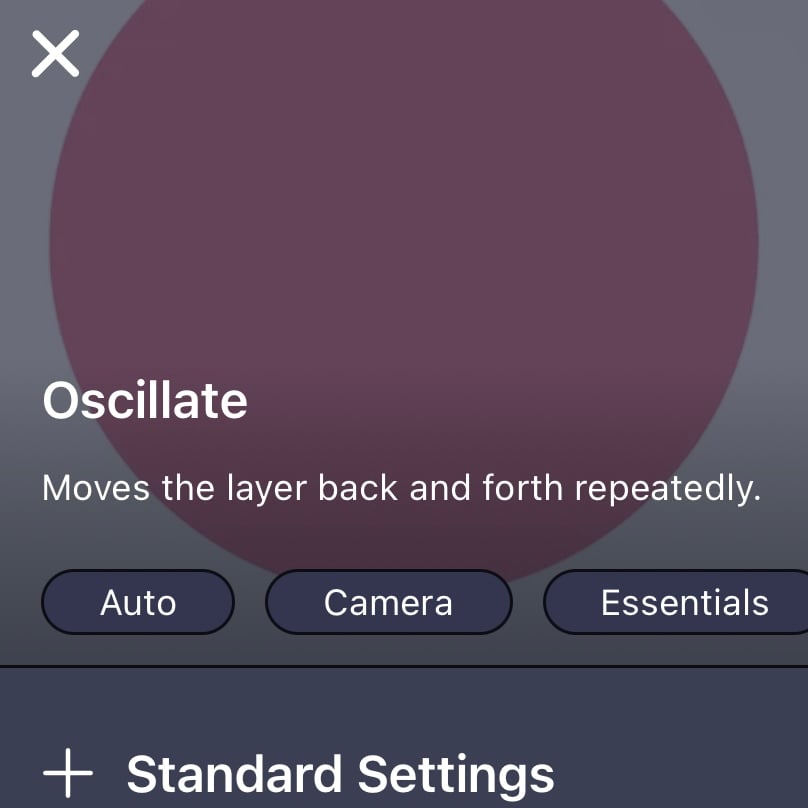Viewport: 808px width, 808px height.
Task: Tap the Standard Settings label text
Action: coord(340,775)
